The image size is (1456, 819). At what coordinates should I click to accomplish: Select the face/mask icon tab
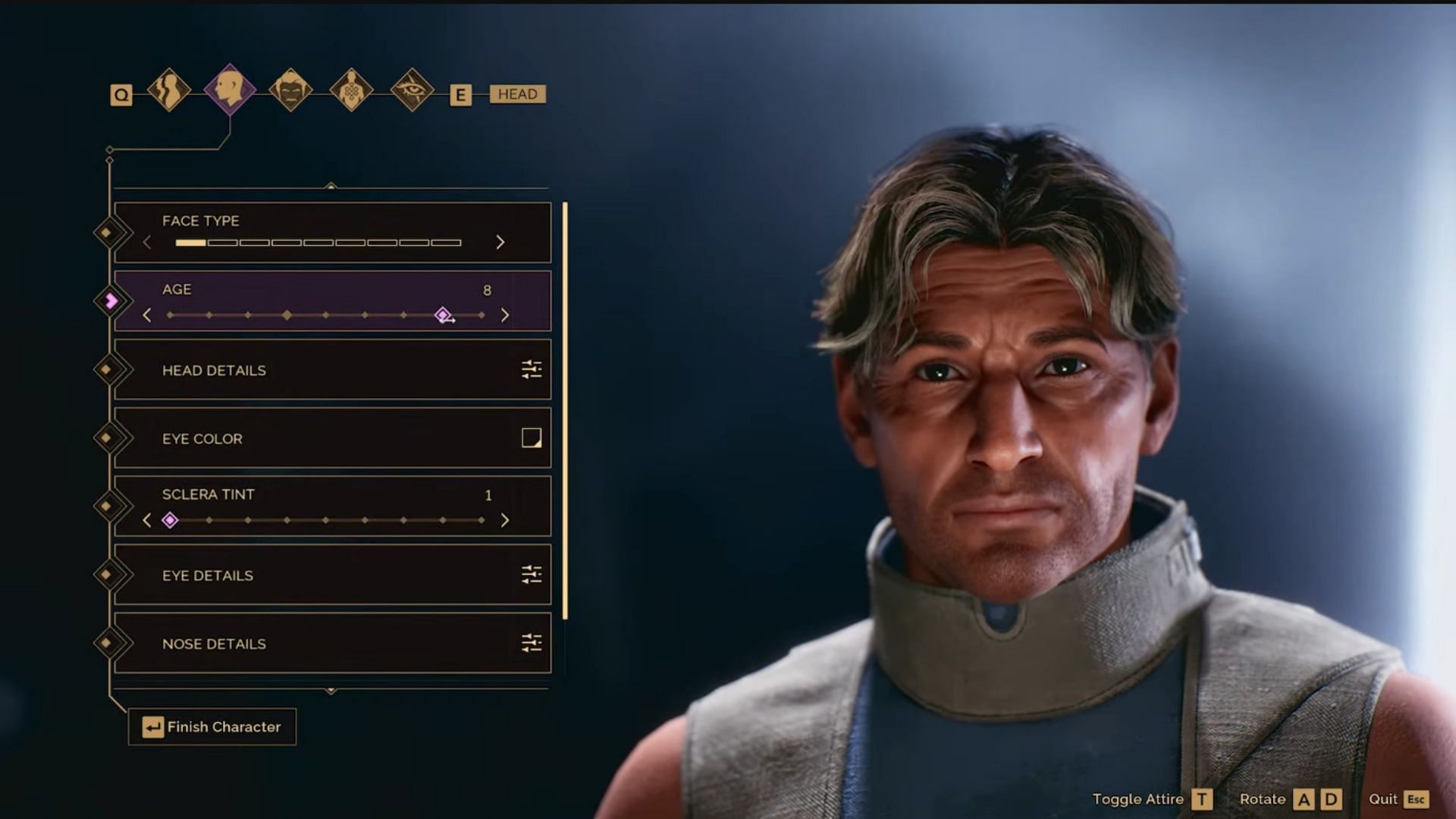pos(290,93)
